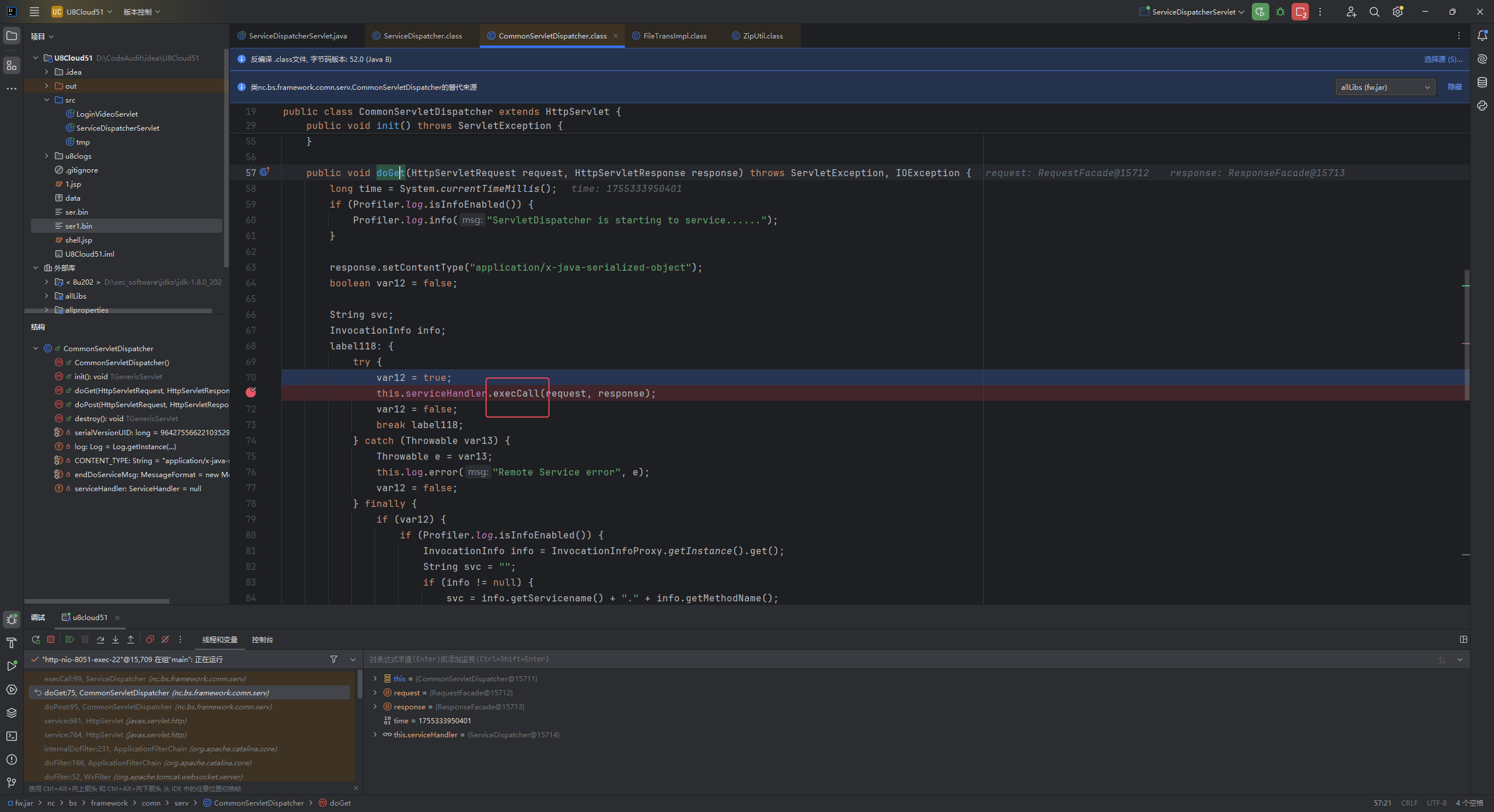The height and width of the screenshot is (812, 1494).
Task: Click the green Rerun button in title bar
Action: tap(1260, 12)
